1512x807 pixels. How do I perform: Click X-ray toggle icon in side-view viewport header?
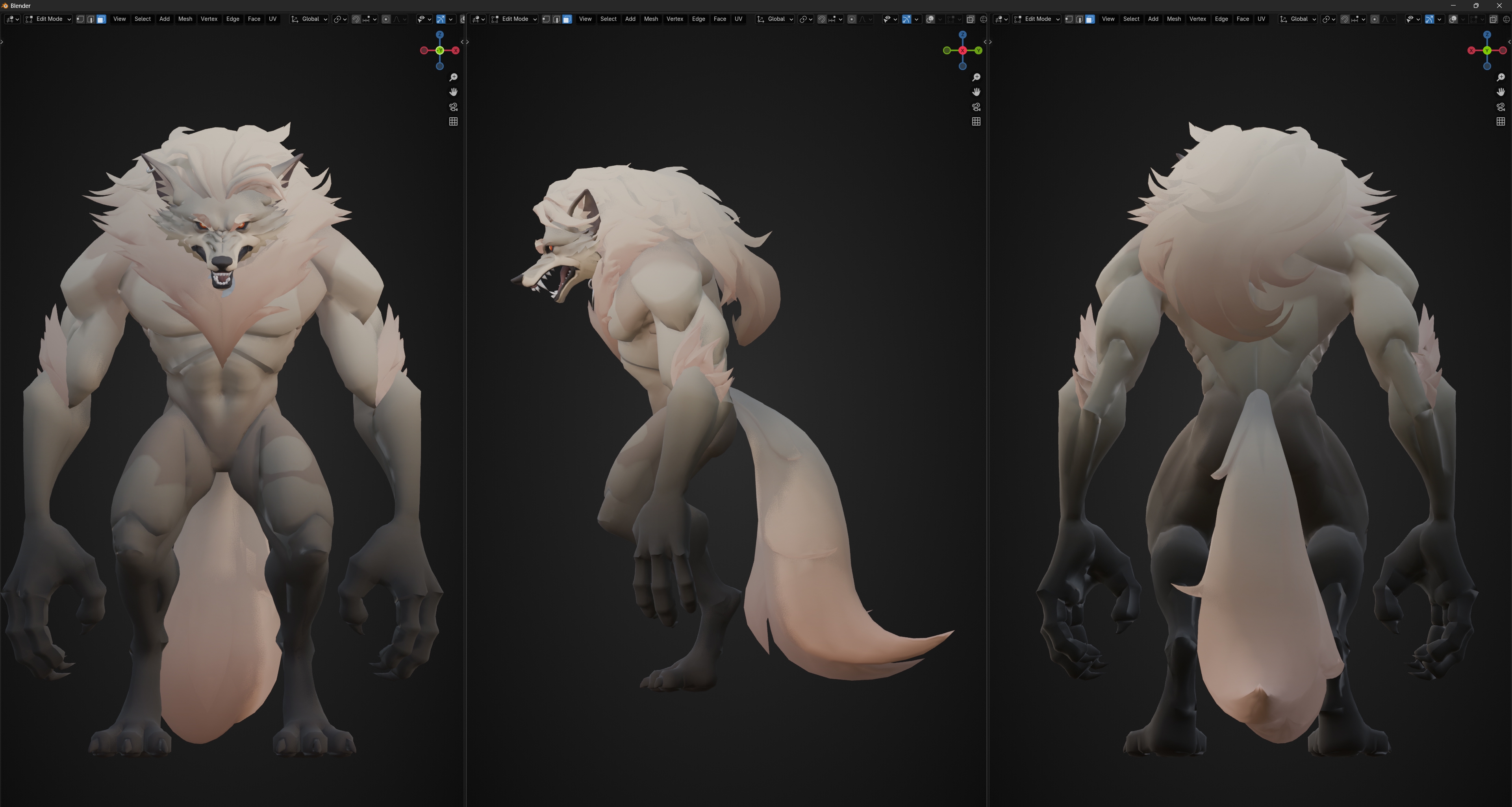tap(970, 19)
